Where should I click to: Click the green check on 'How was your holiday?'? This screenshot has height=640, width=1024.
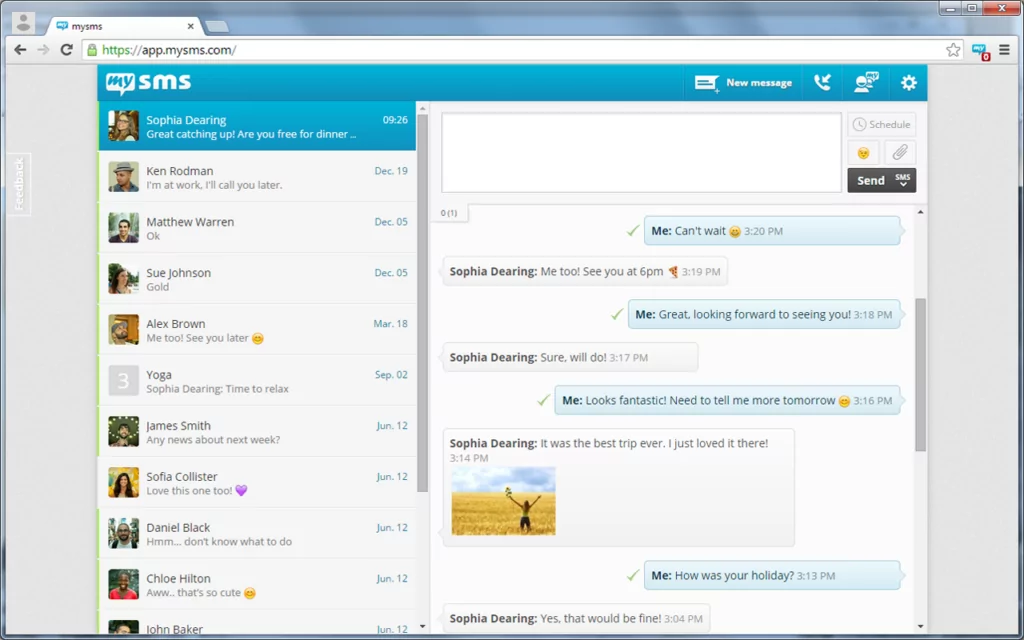(x=631, y=575)
